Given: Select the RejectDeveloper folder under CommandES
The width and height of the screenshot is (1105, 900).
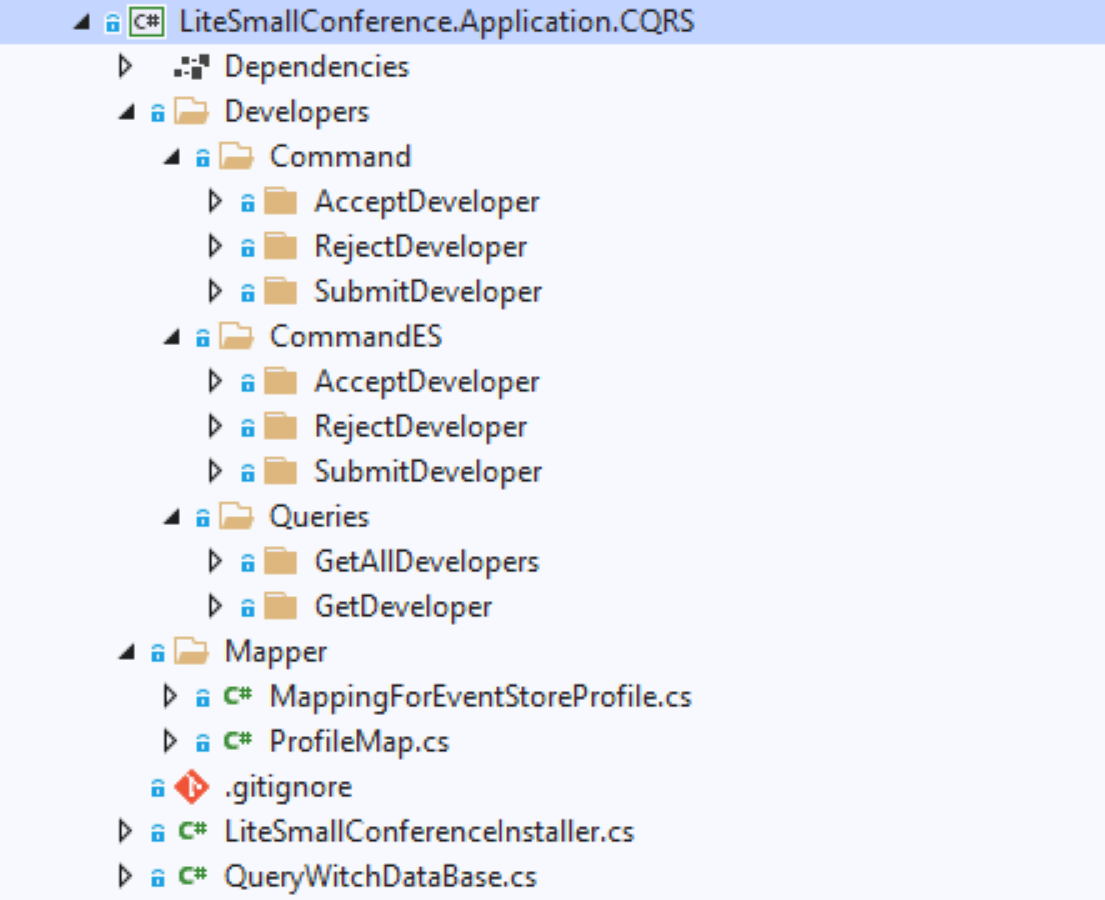Looking at the screenshot, I should [x=421, y=427].
